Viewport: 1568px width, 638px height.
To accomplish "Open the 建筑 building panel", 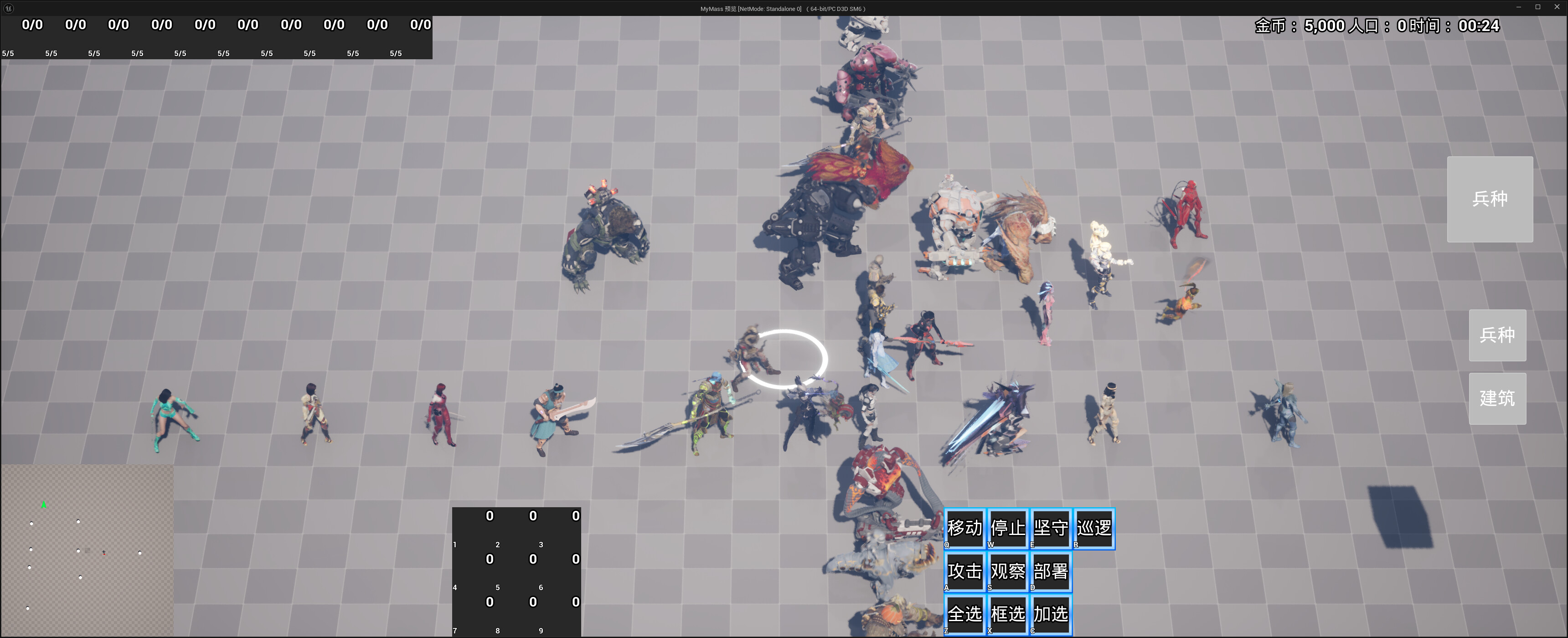I will coord(1497,398).
